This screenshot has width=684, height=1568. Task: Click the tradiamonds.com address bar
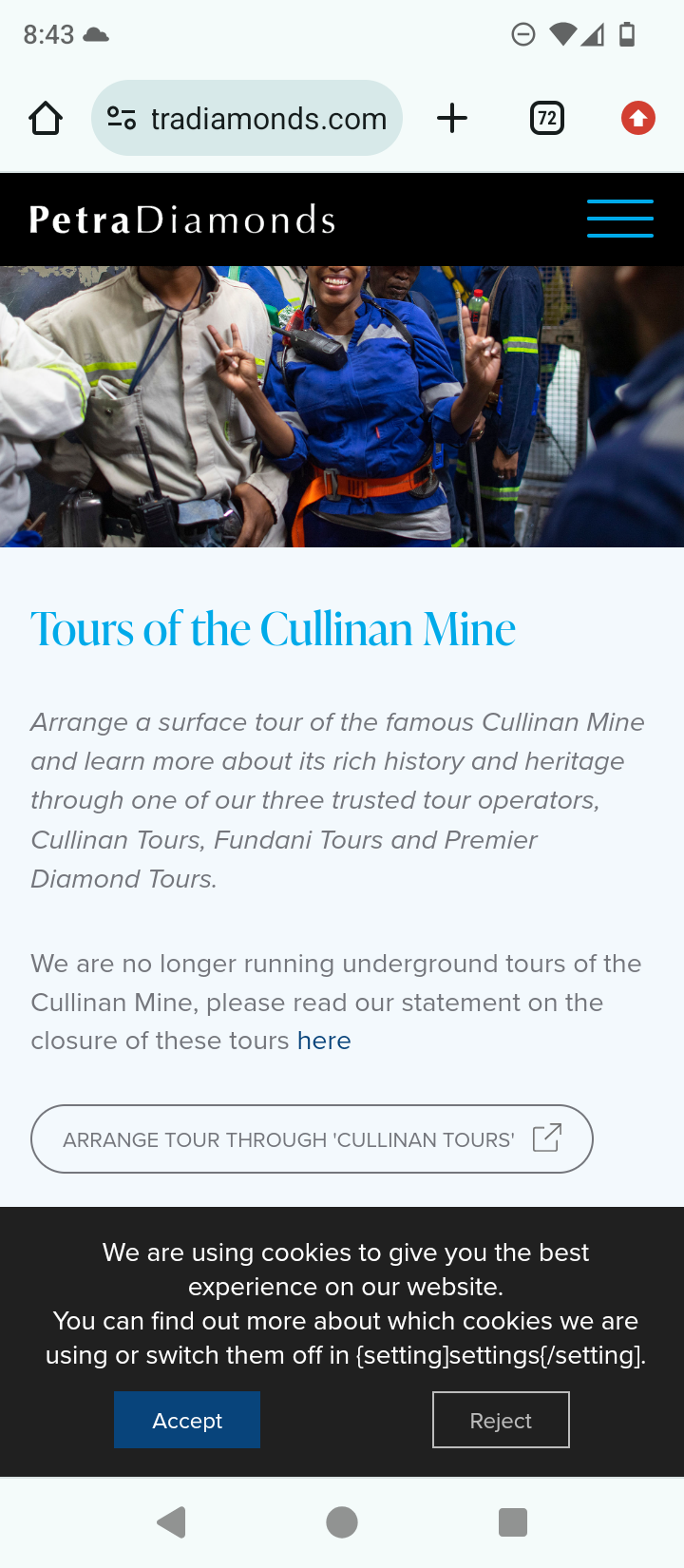click(x=268, y=119)
